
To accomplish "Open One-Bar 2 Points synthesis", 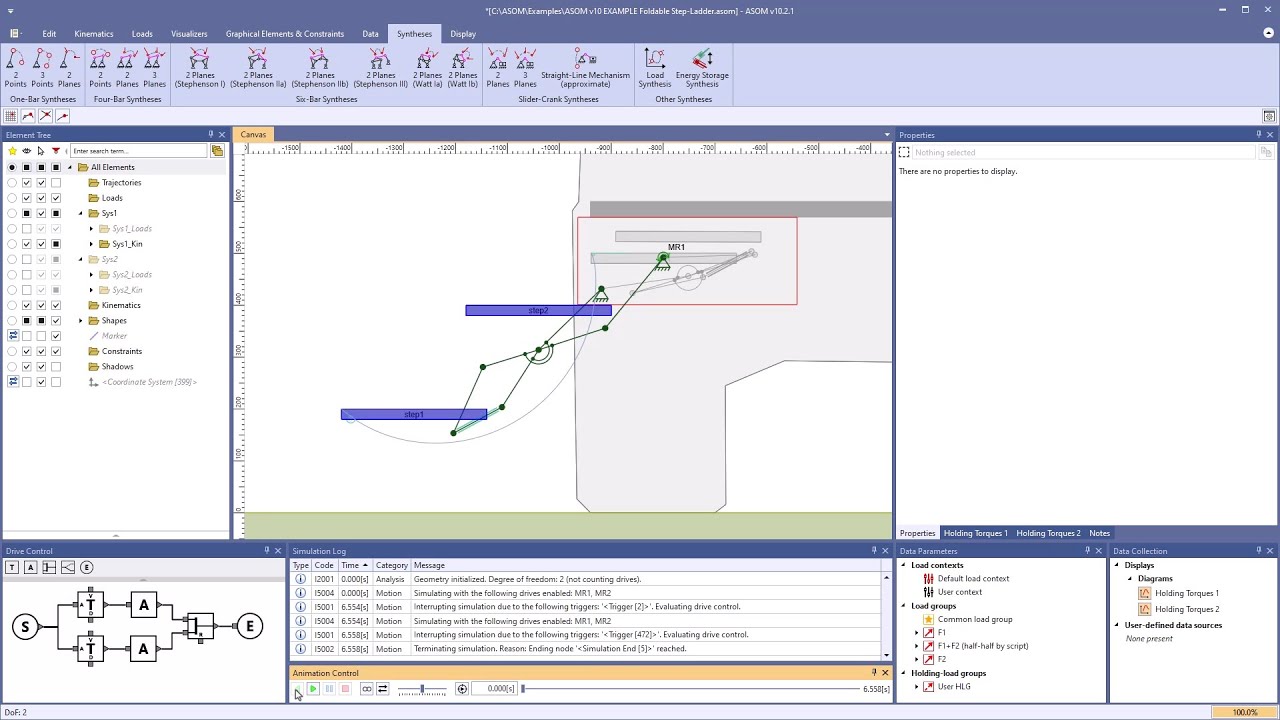I will coord(15,68).
